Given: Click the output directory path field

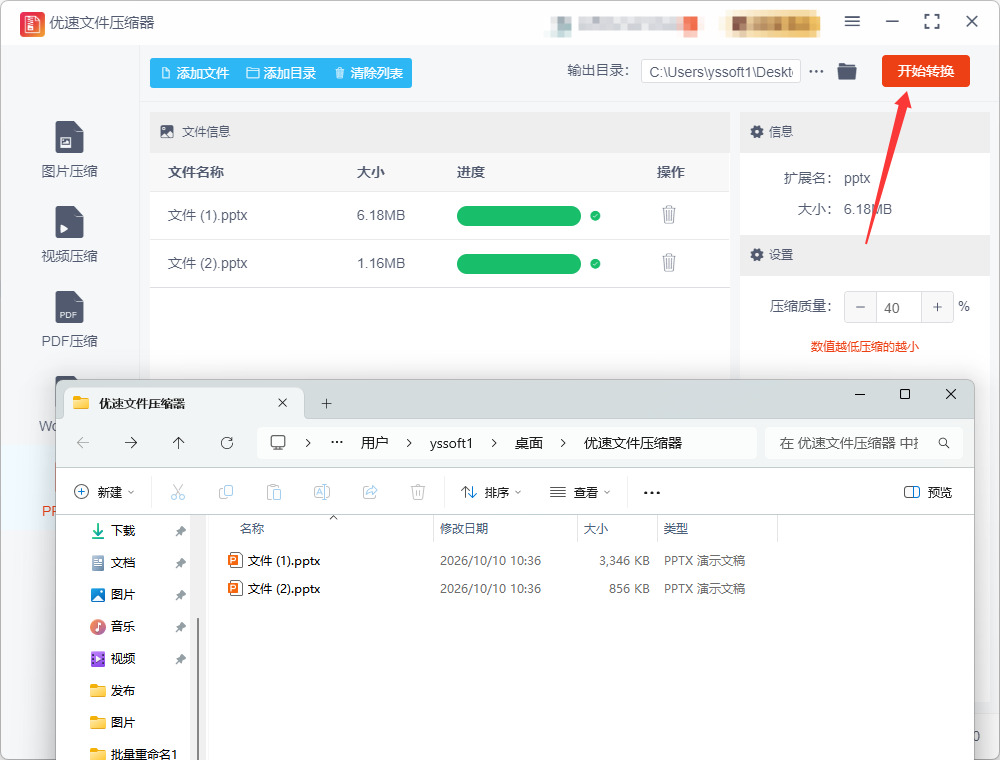Looking at the screenshot, I should (721, 72).
